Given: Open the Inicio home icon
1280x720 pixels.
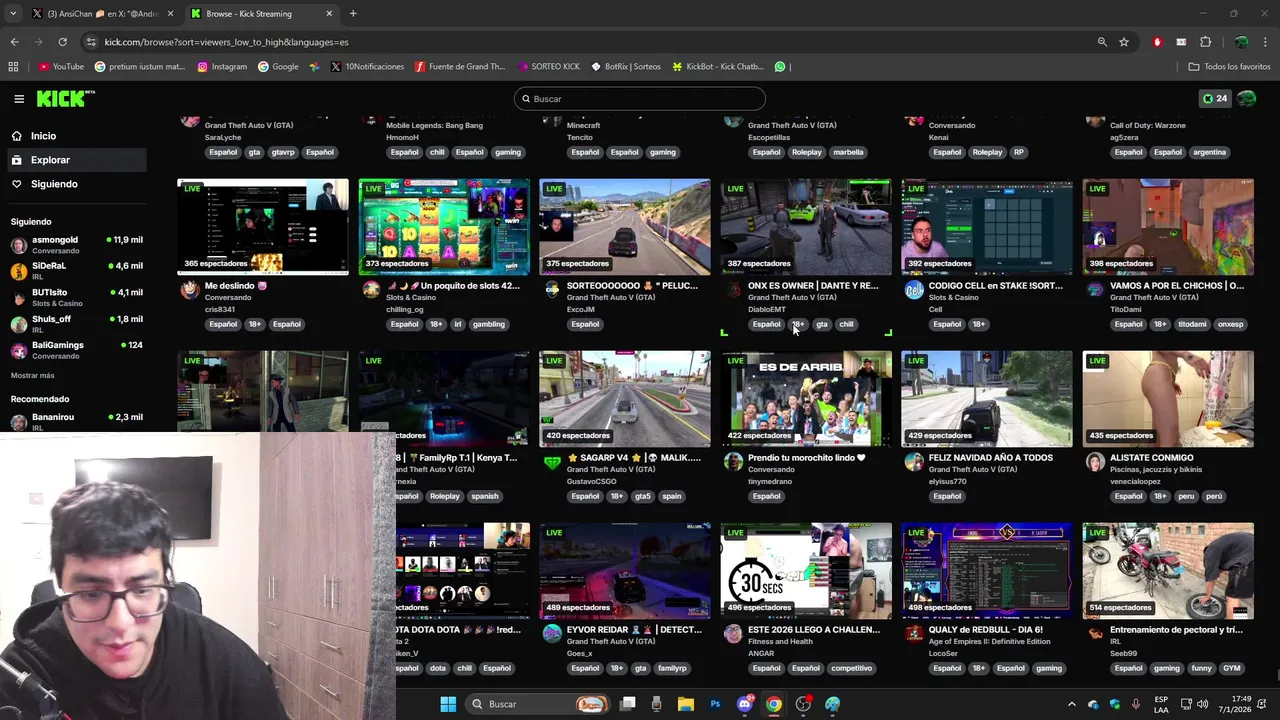Looking at the screenshot, I should (x=17, y=136).
